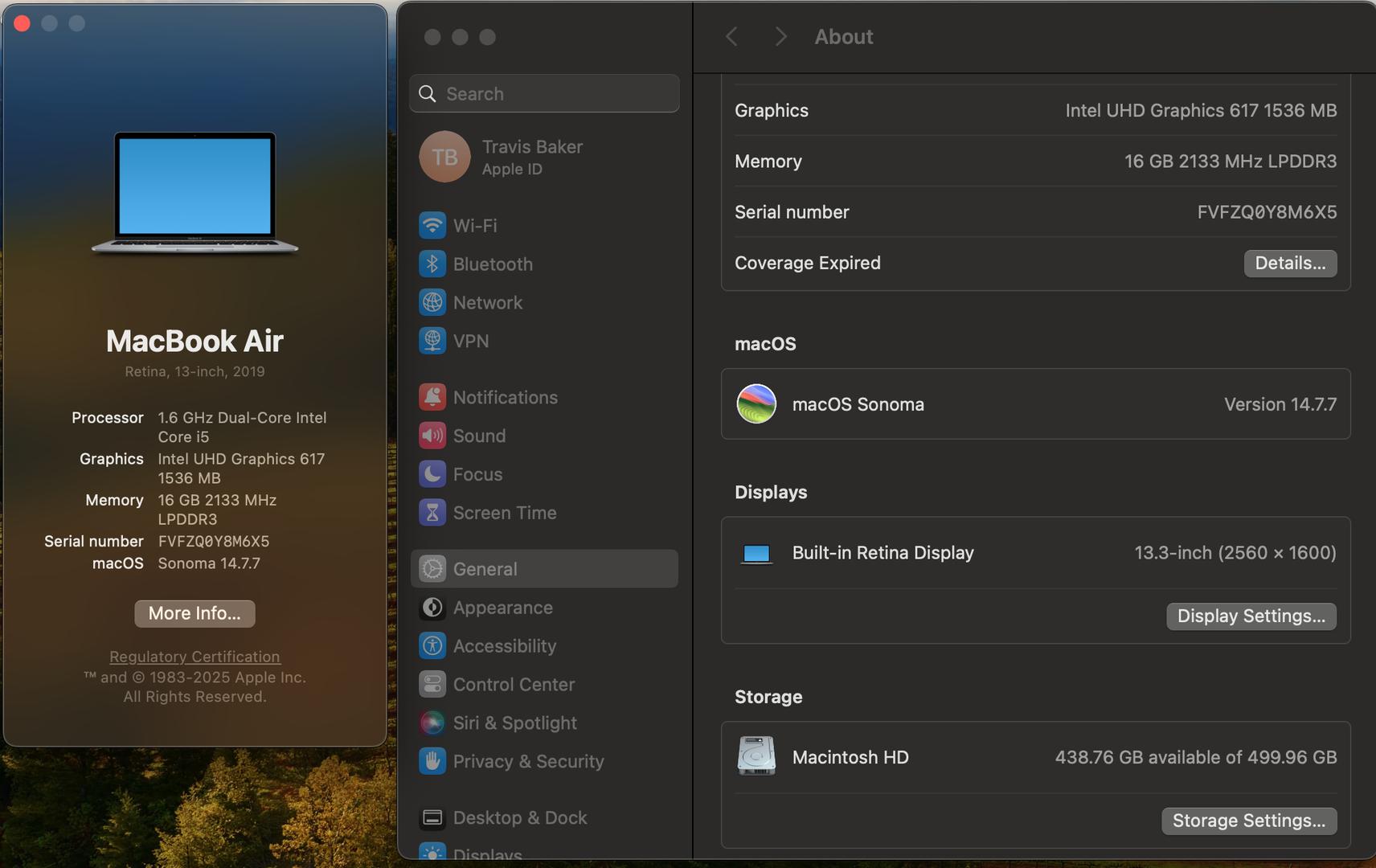Select Wi-Fi label in sidebar
This screenshot has width=1376, height=868.
point(475,226)
